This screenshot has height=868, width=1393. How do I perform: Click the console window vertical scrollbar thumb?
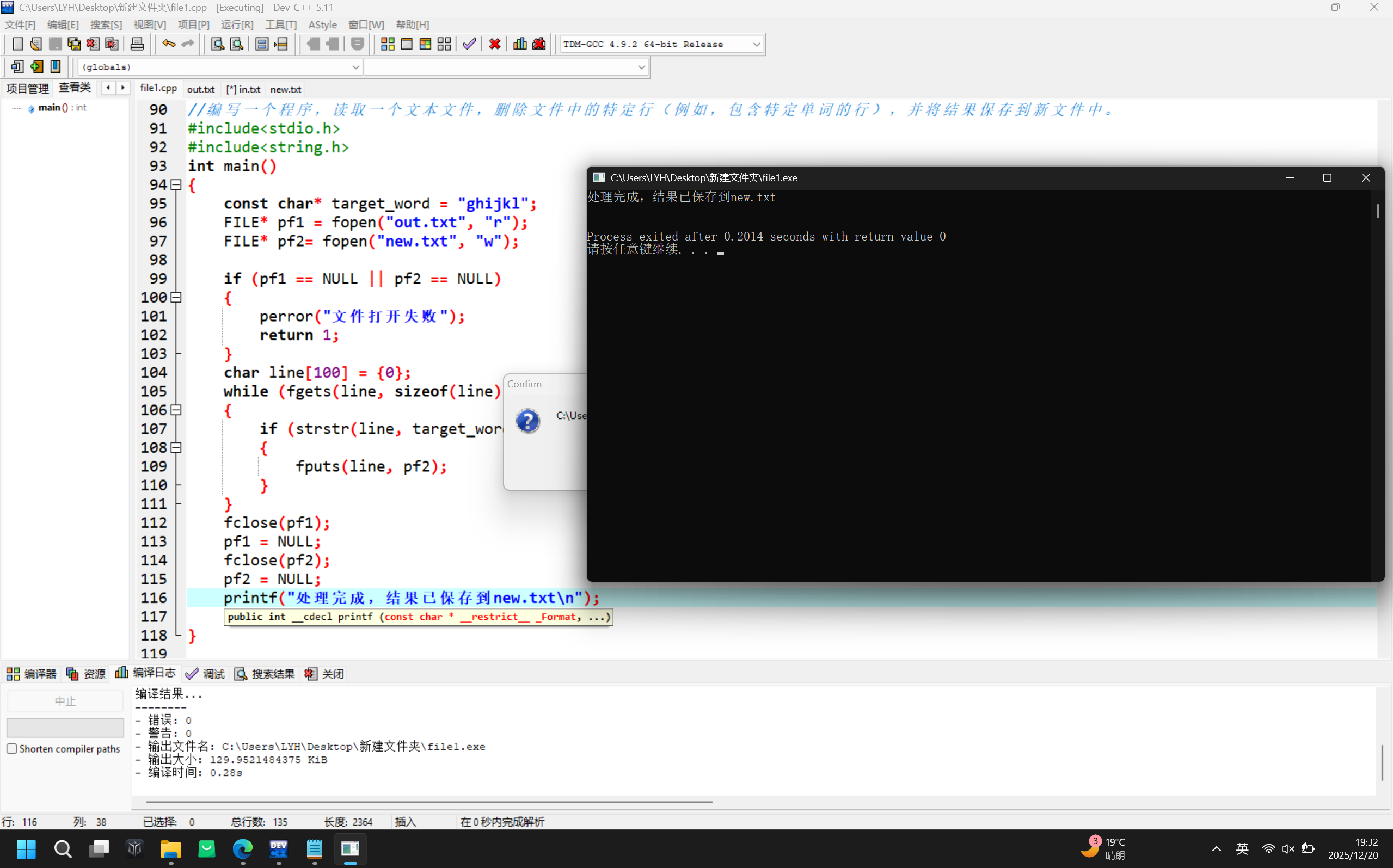[1378, 211]
